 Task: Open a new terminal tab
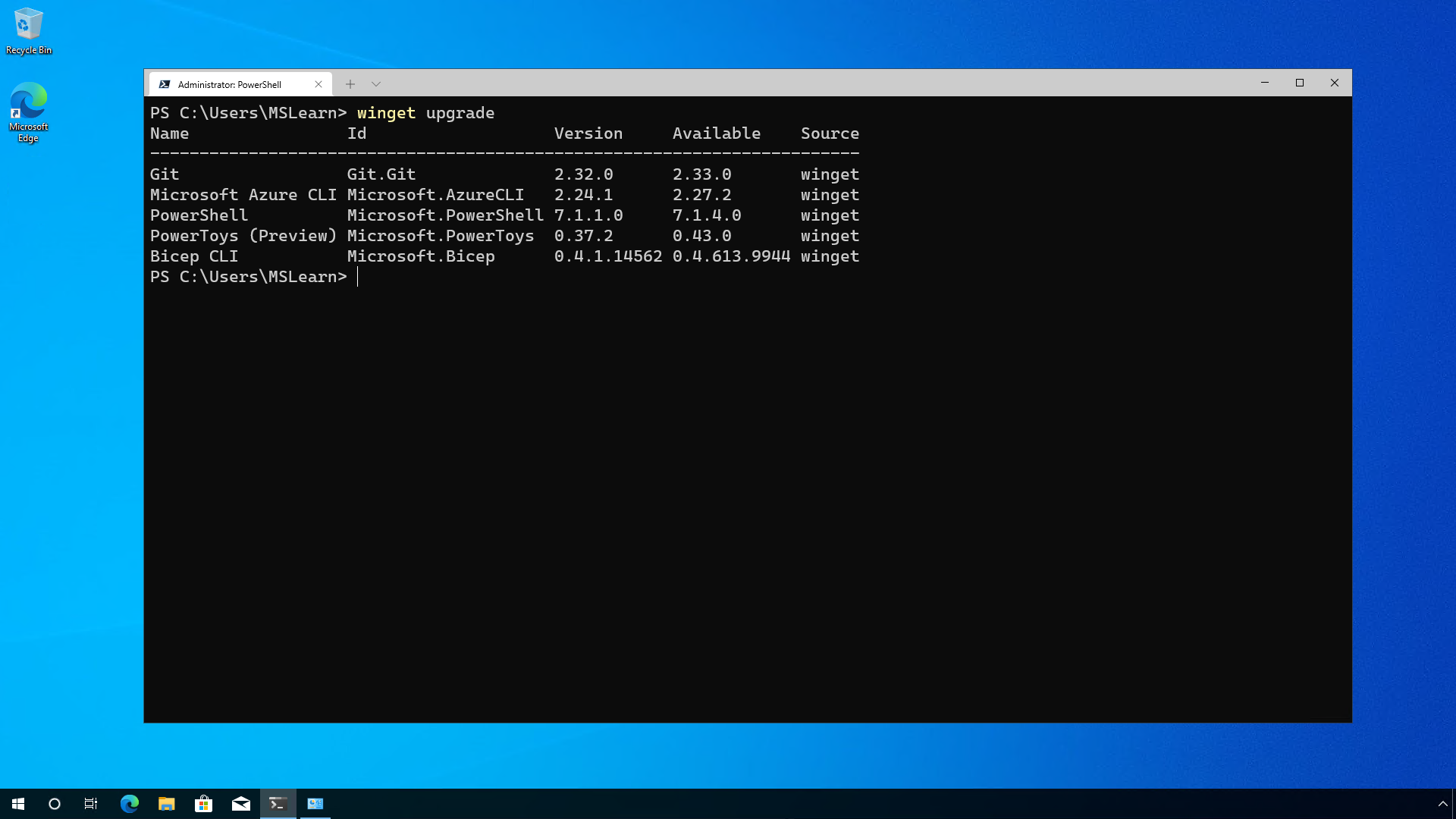click(350, 83)
